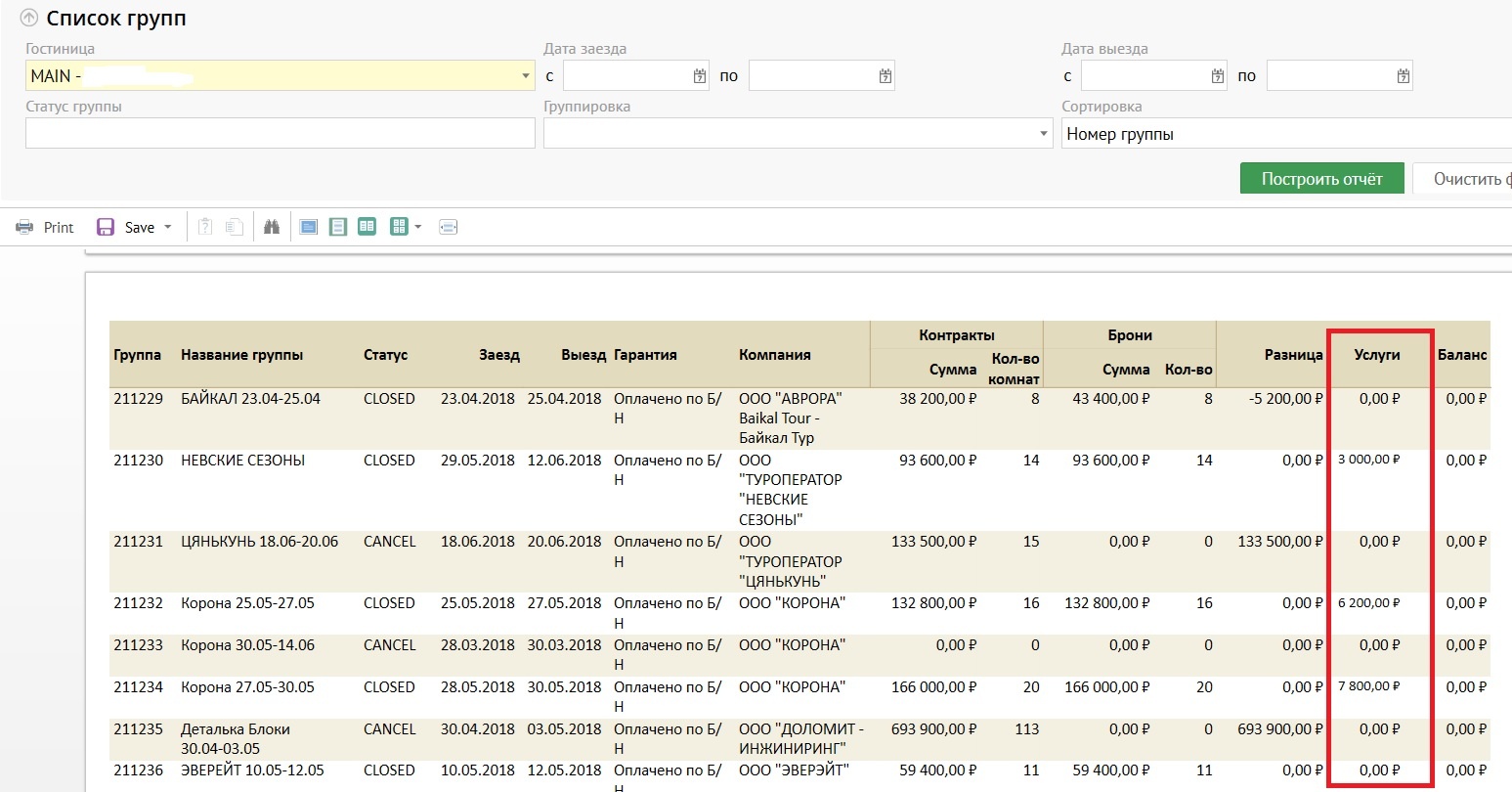Select single page view icon
Image resolution: width=1512 pixels, height=792 pixels.
coord(338,227)
